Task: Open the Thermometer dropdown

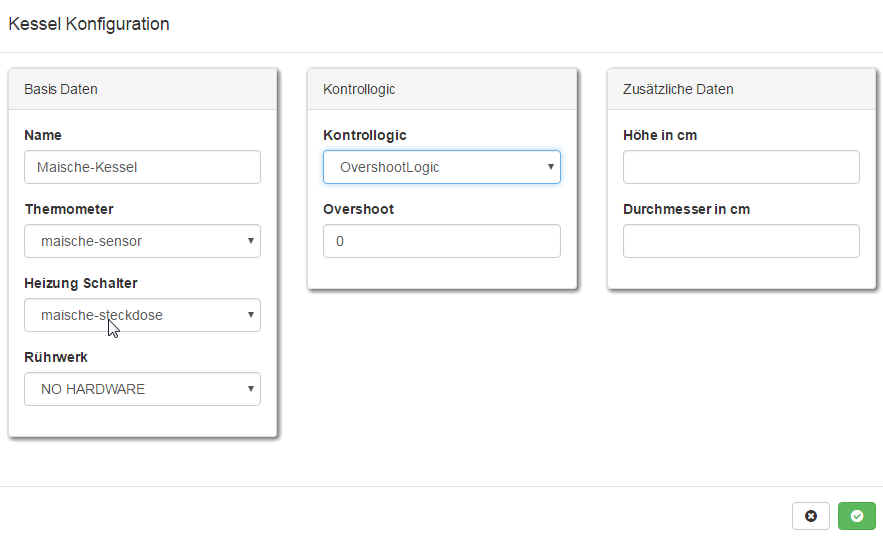Action: pyautogui.click(x=142, y=241)
